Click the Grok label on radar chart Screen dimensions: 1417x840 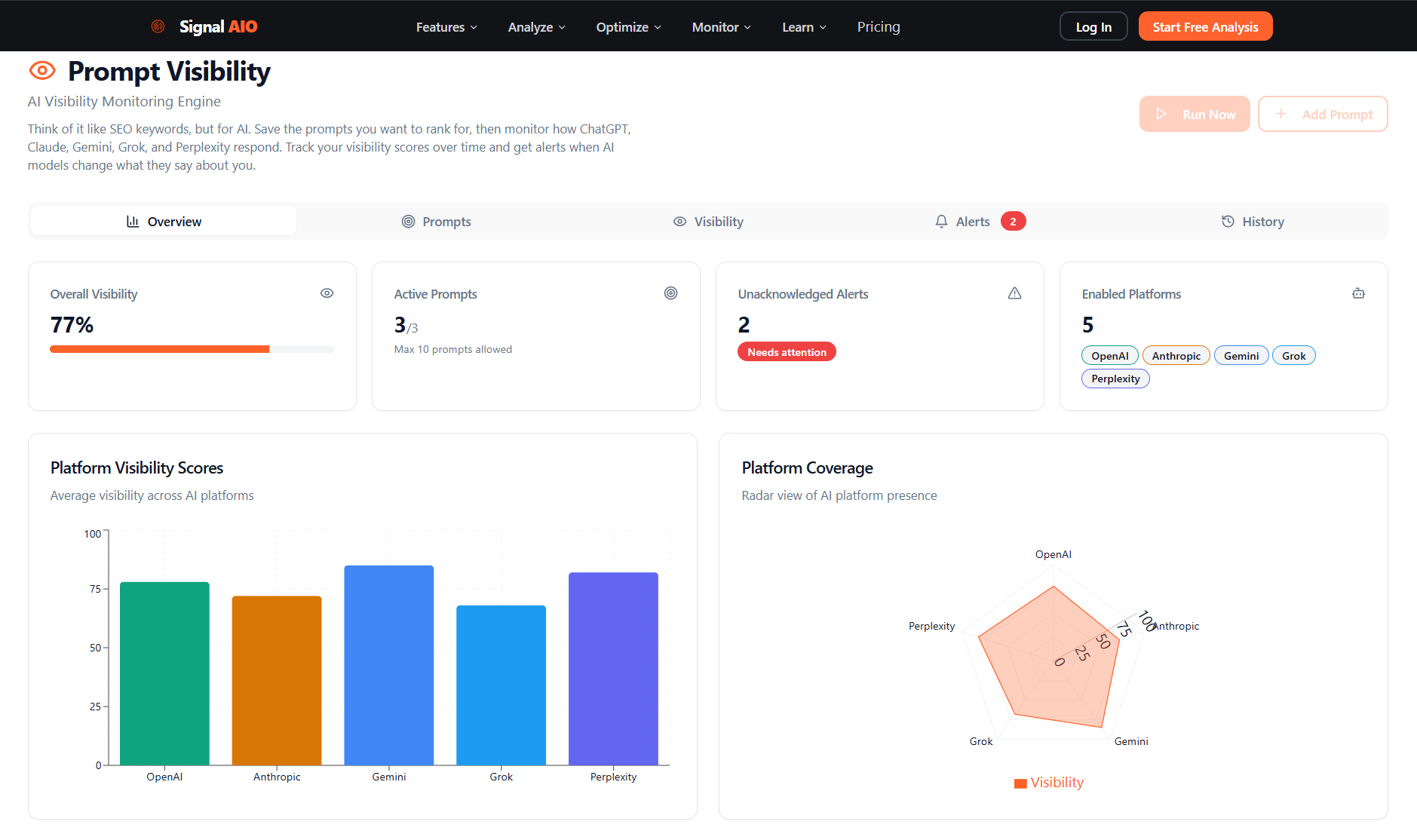(981, 741)
